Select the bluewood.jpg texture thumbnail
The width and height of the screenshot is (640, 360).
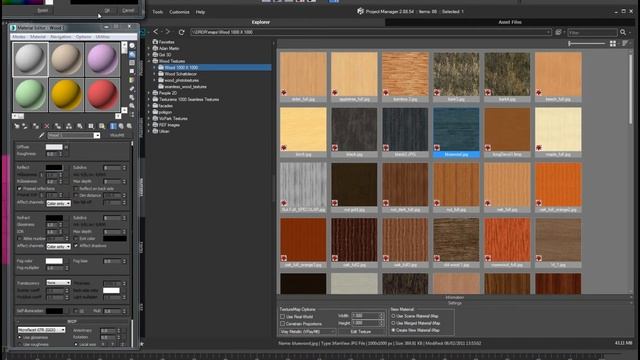[456, 132]
